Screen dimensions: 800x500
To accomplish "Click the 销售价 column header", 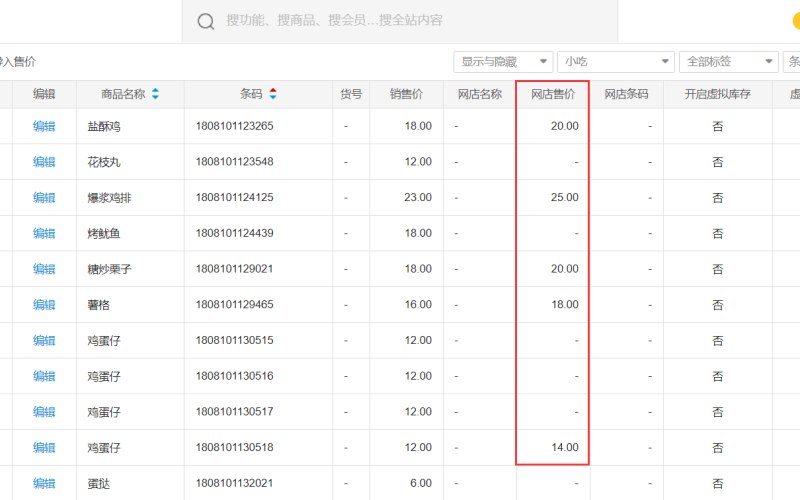I will tap(407, 94).
